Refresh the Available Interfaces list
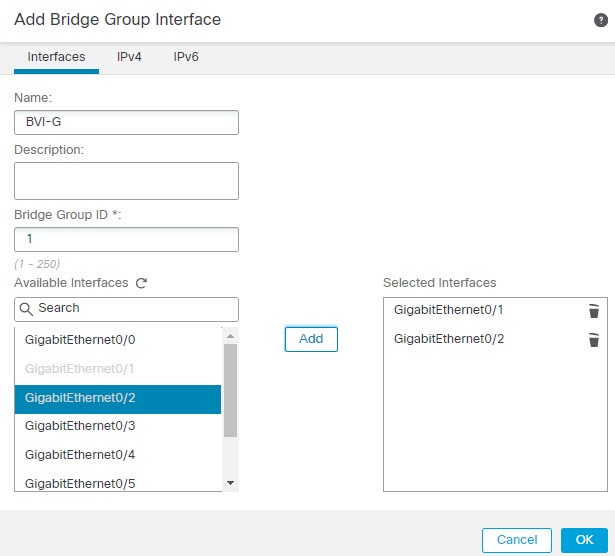 coord(141,283)
